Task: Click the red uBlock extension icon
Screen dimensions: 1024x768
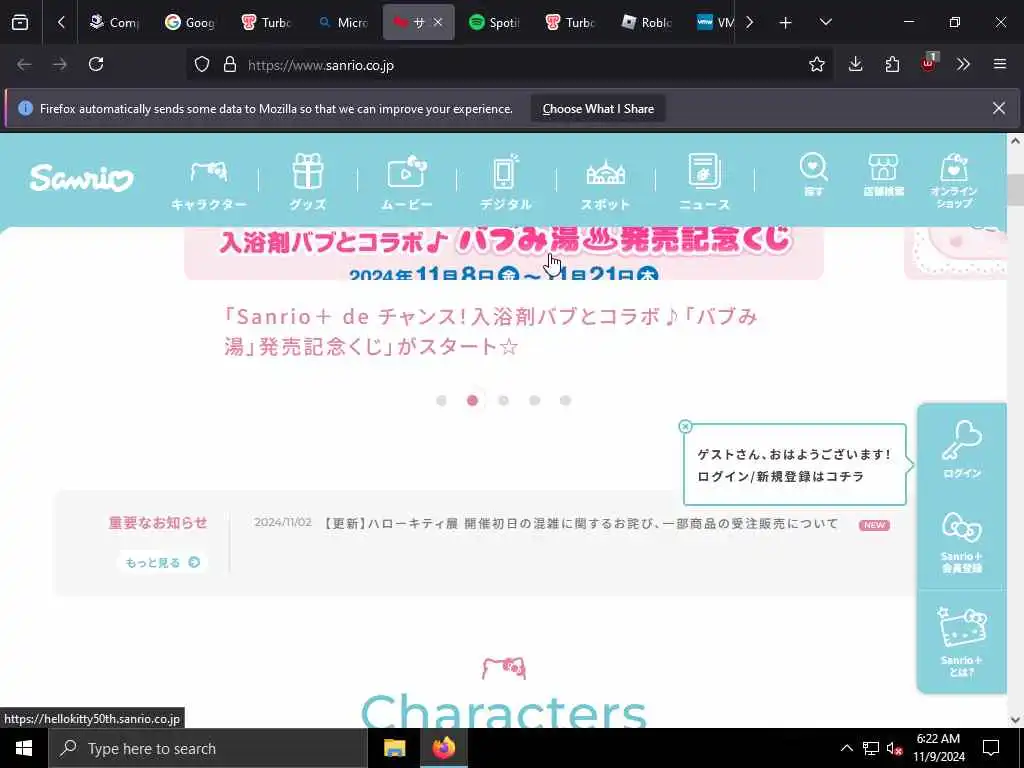Action: [929, 64]
